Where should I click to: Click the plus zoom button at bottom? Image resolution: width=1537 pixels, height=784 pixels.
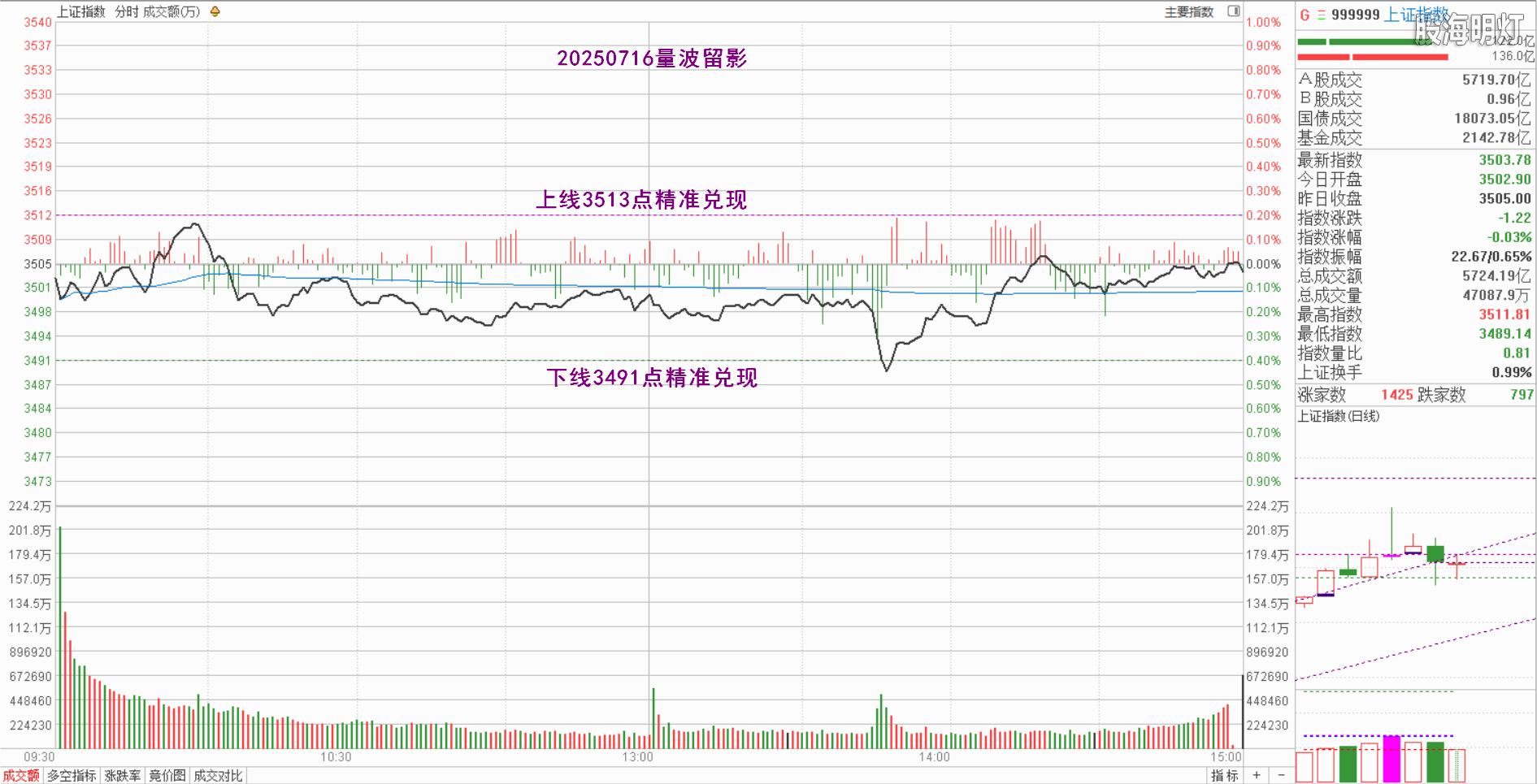[x=1257, y=775]
